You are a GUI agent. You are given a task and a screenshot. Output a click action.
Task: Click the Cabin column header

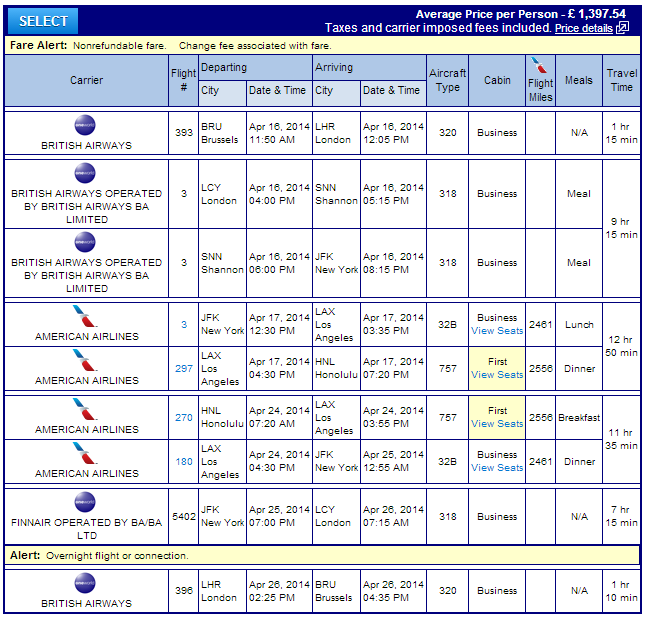(x=497, y=80)
